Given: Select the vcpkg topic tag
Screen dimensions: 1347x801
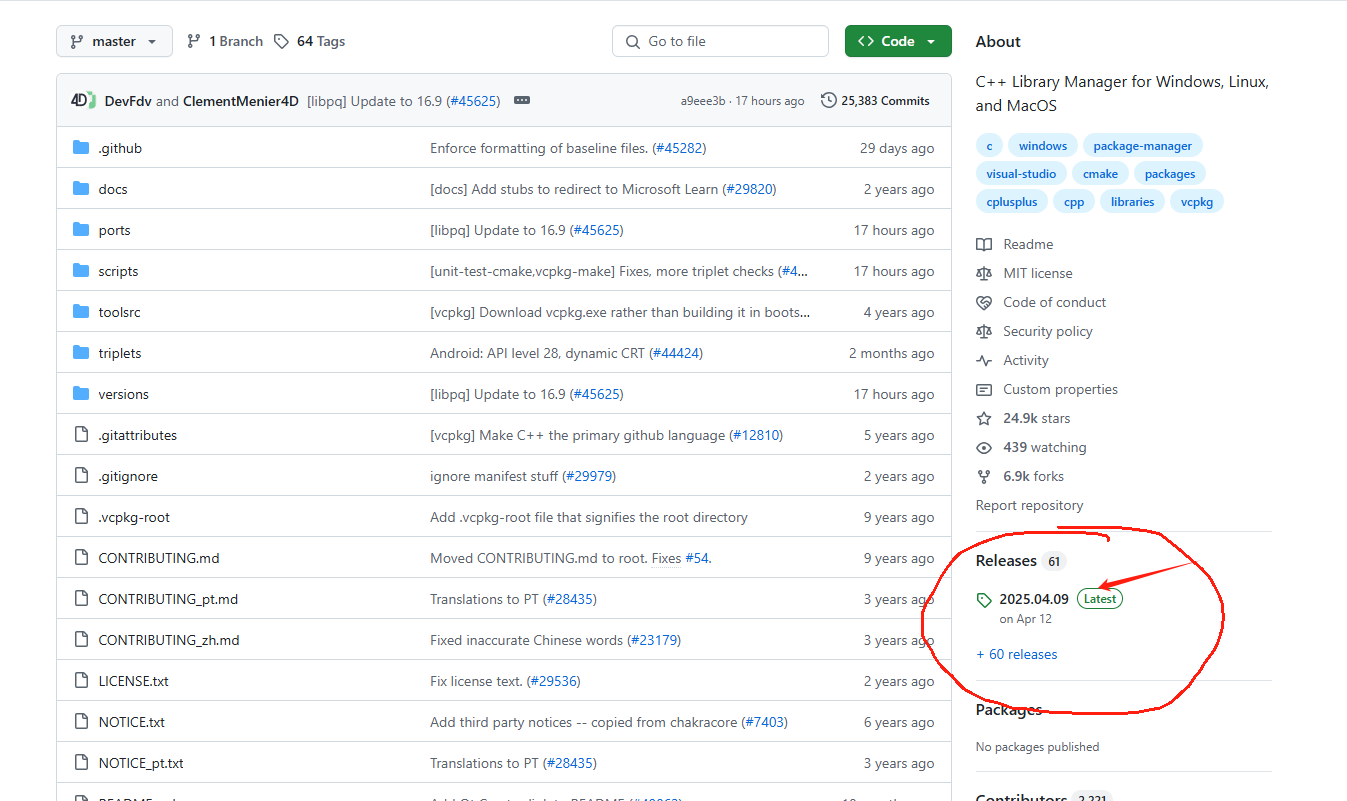Looking at the screenshot, I should coord(1196,202).
